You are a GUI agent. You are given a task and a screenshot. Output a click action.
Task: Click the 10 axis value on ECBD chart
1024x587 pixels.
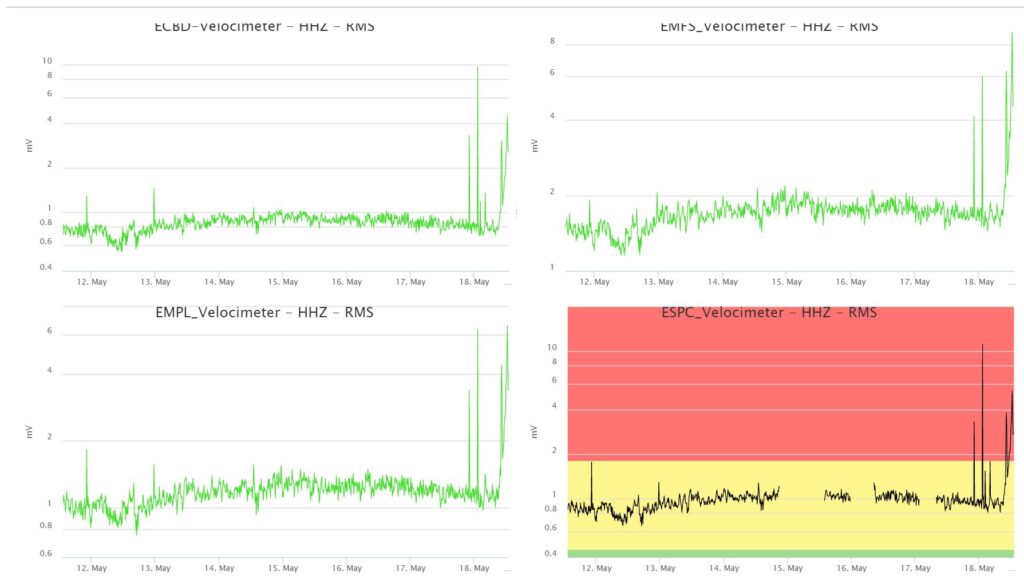47,61
